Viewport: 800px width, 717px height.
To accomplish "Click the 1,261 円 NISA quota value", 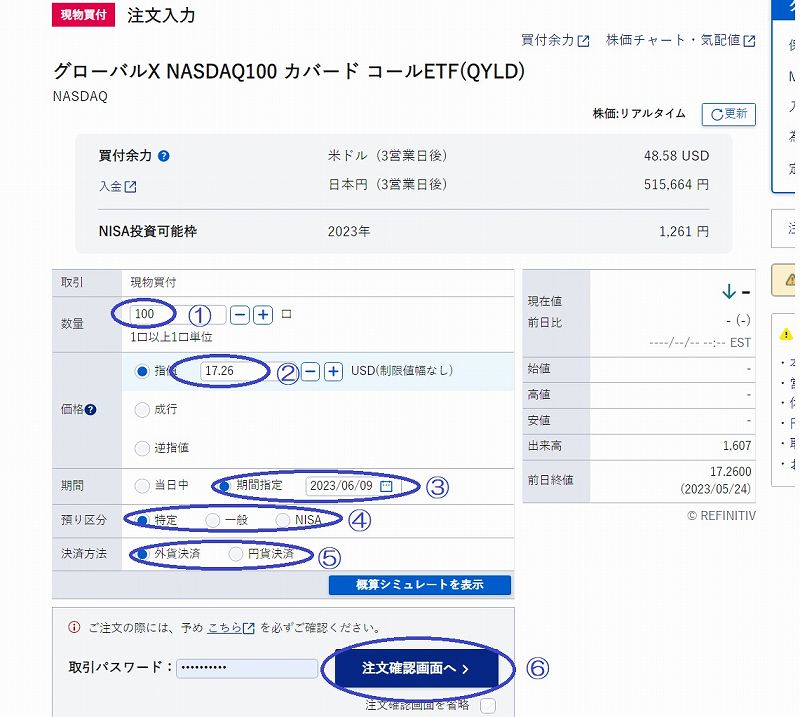I will [x=684, y=232].
